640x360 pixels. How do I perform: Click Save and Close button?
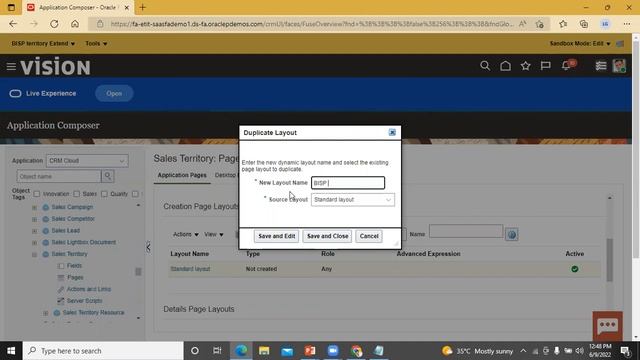click(327, 236)
